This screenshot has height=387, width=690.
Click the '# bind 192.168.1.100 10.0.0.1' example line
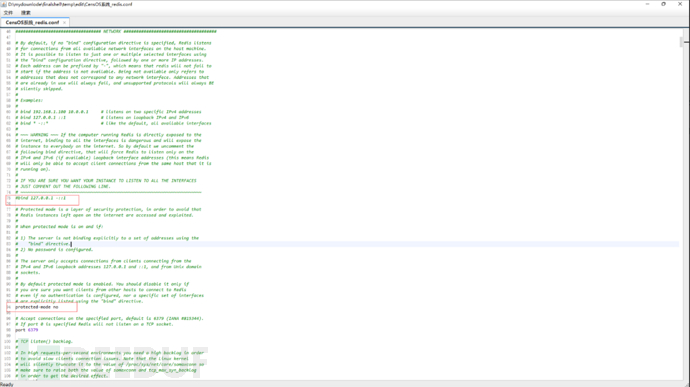[x=108, y=112]
